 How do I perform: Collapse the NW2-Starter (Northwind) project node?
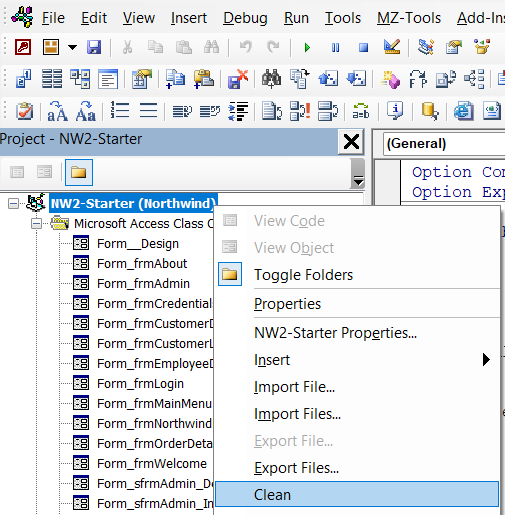click(x=13, y=203)
